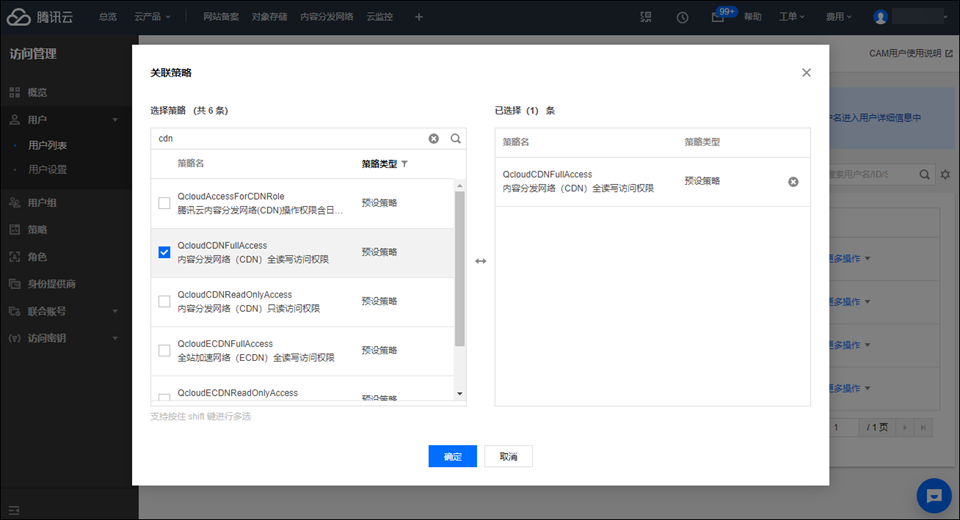Click the search magnifier icon in policy search
Image resolution: width=960 pixels, height=520 pixels.
(455, 139)
